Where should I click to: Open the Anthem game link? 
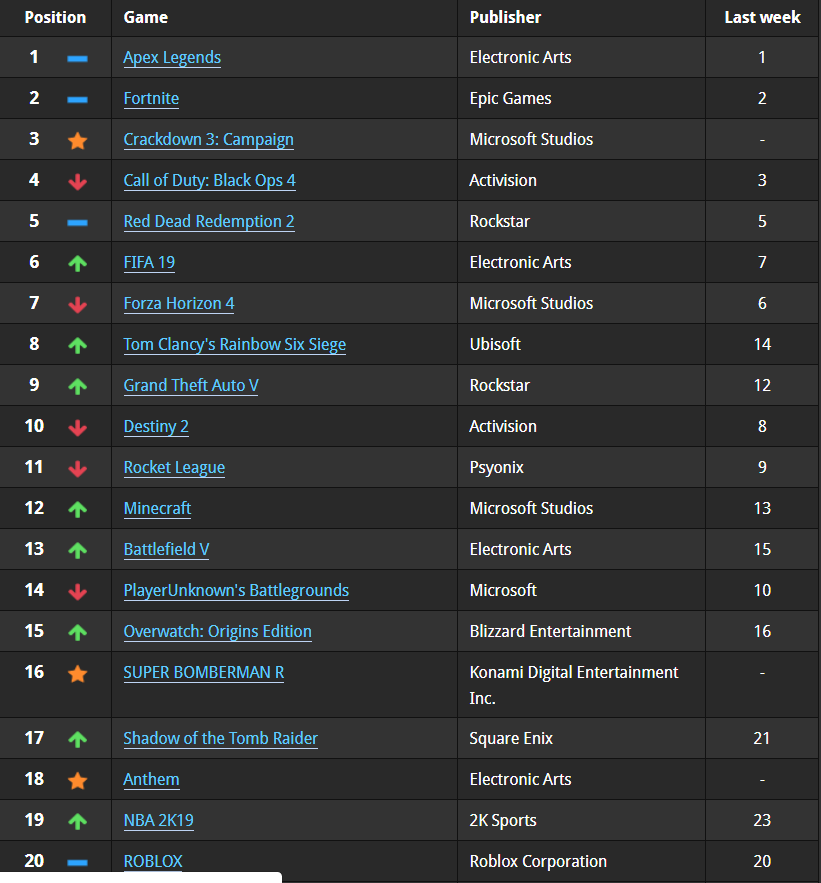[151, 779]
